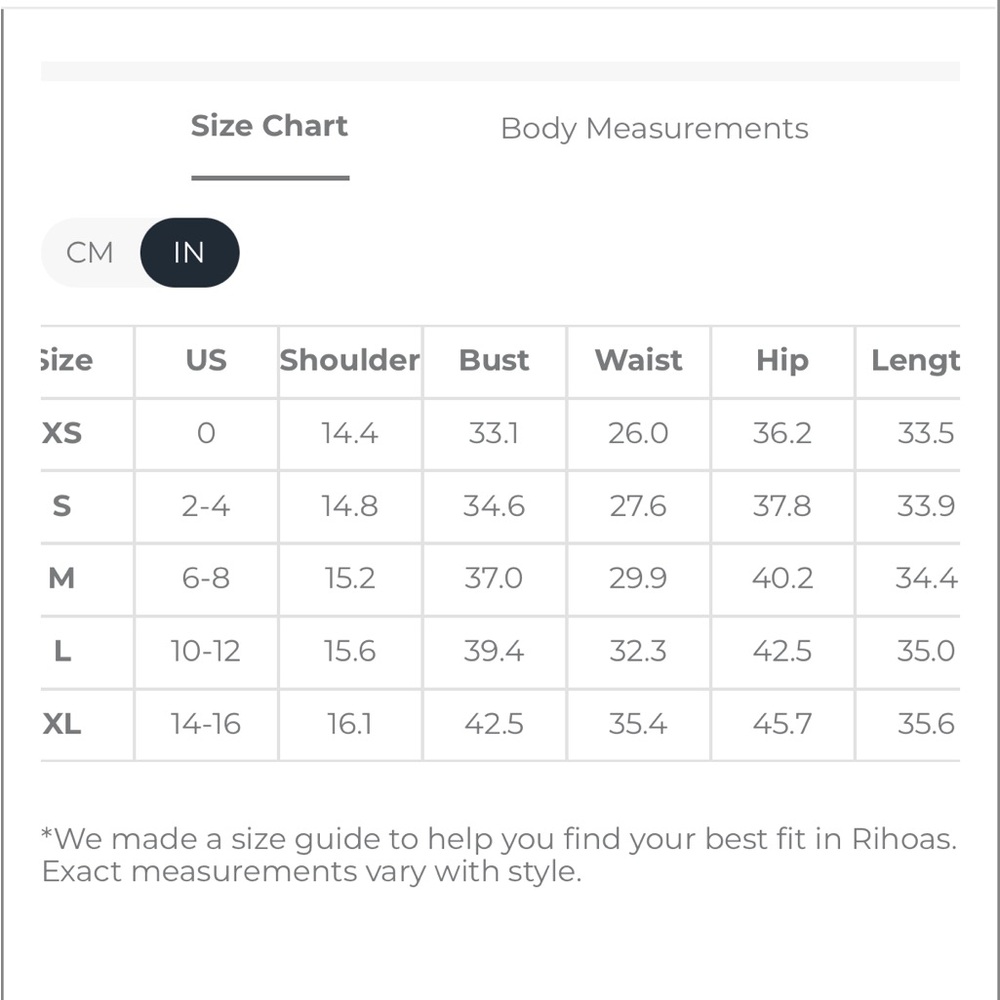The image size is (1000, 1000).
Task: Click the 29.9 waist value for M
Action: coord(638,578)
